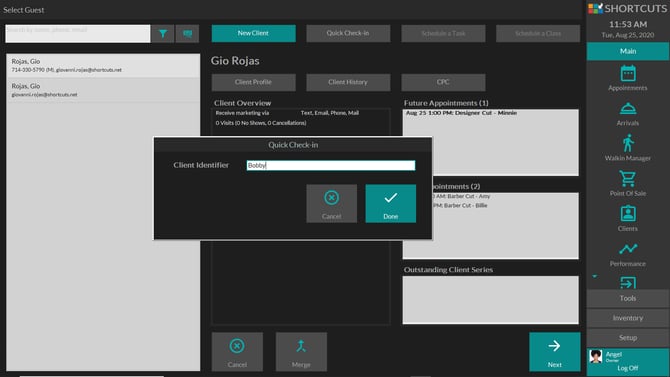Image resolution: width=670 pixels, height=377 pixels.
Task: Click the Shortcuts logo
Action: coord(627,8)
